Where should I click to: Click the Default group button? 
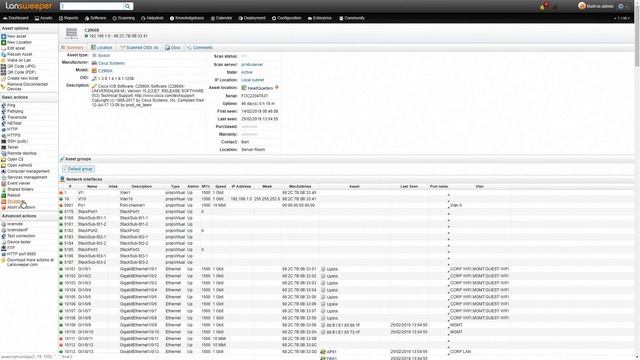[78, 169]
